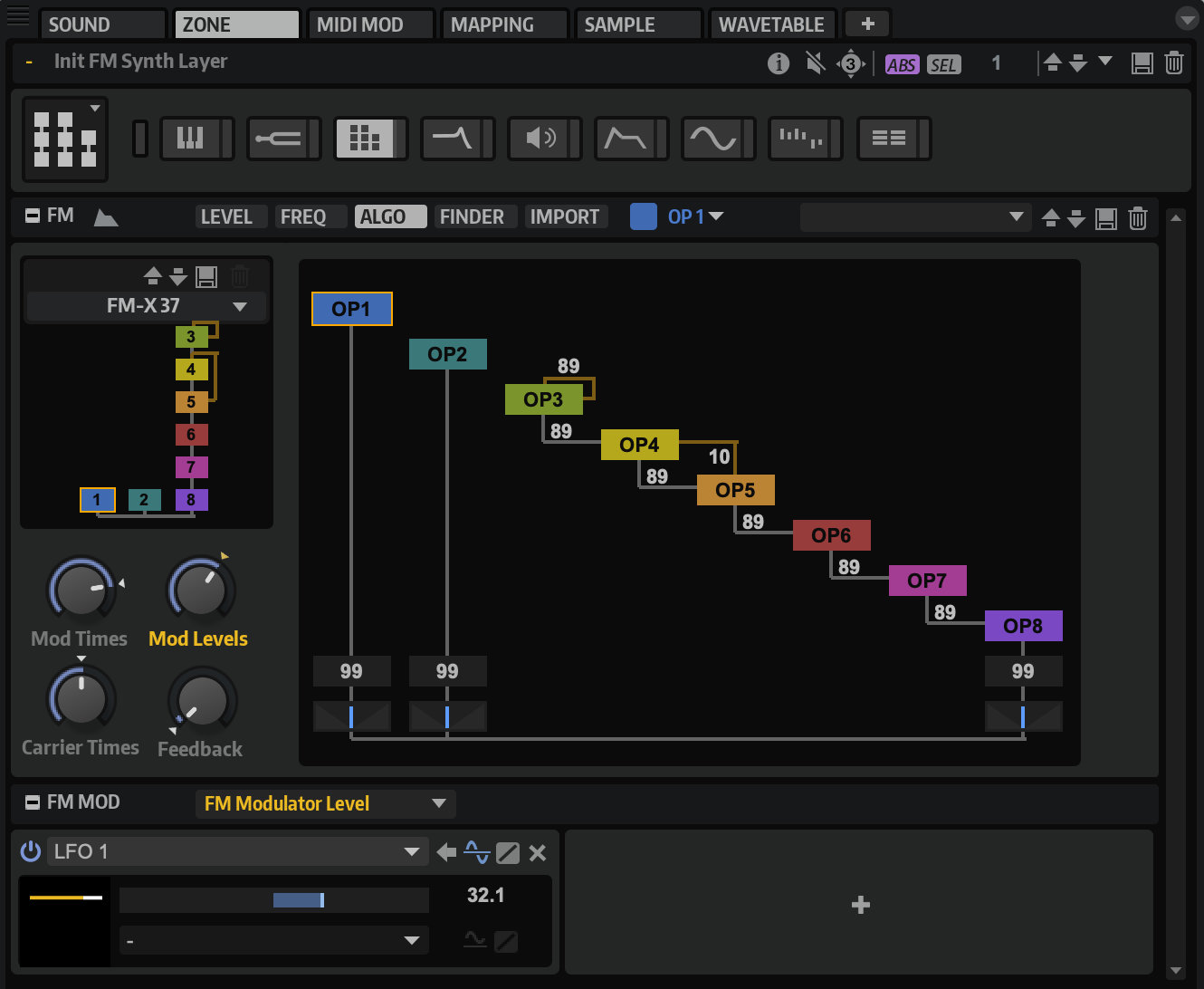The height and width of the screenshot is (989, 1204).
Task: Click the save icon next to FM preset
Action: [x=1105, y=218]
